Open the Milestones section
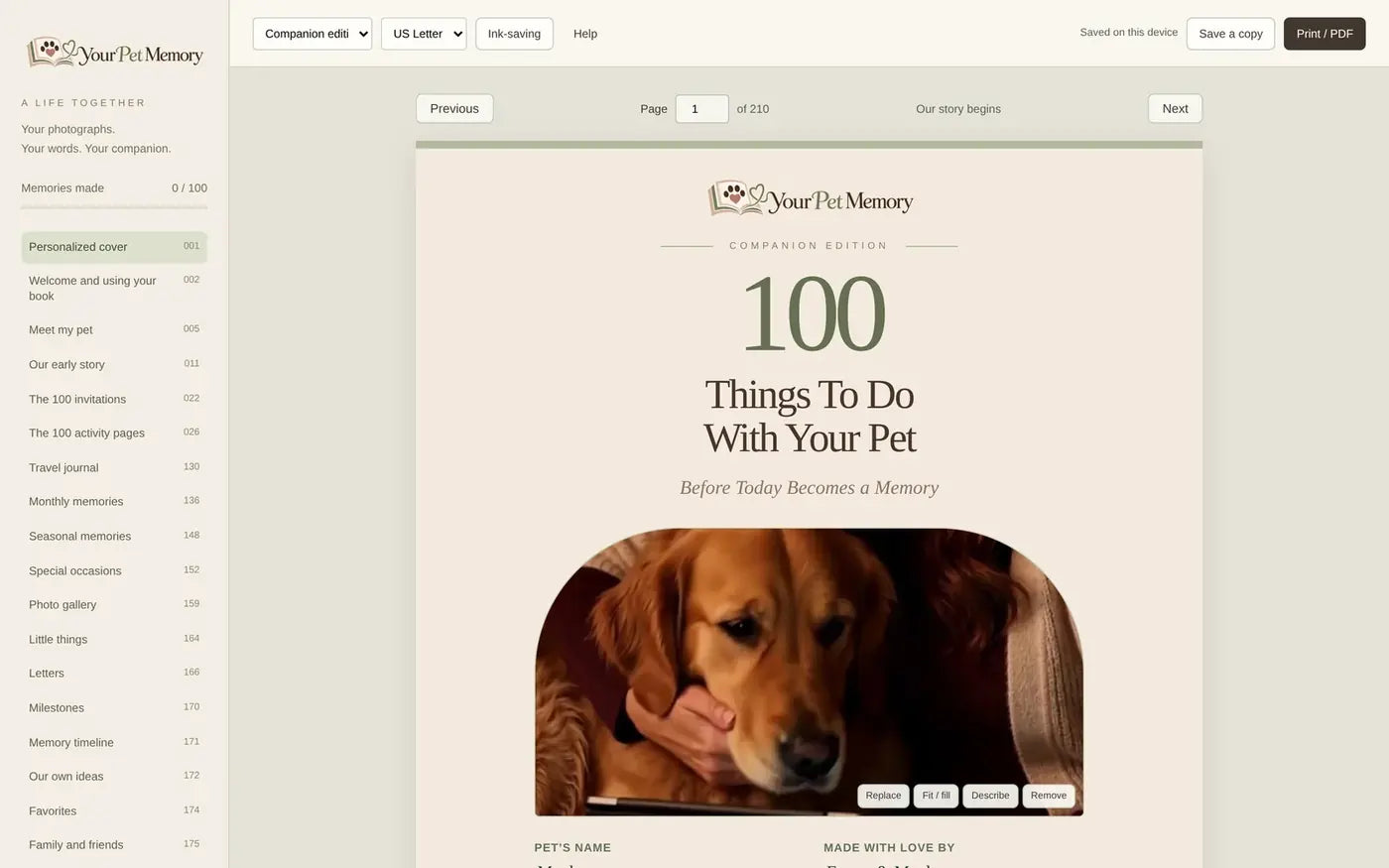Viewport: 1389px width, 868px height. pyautogui.click(x=114, y=708)
